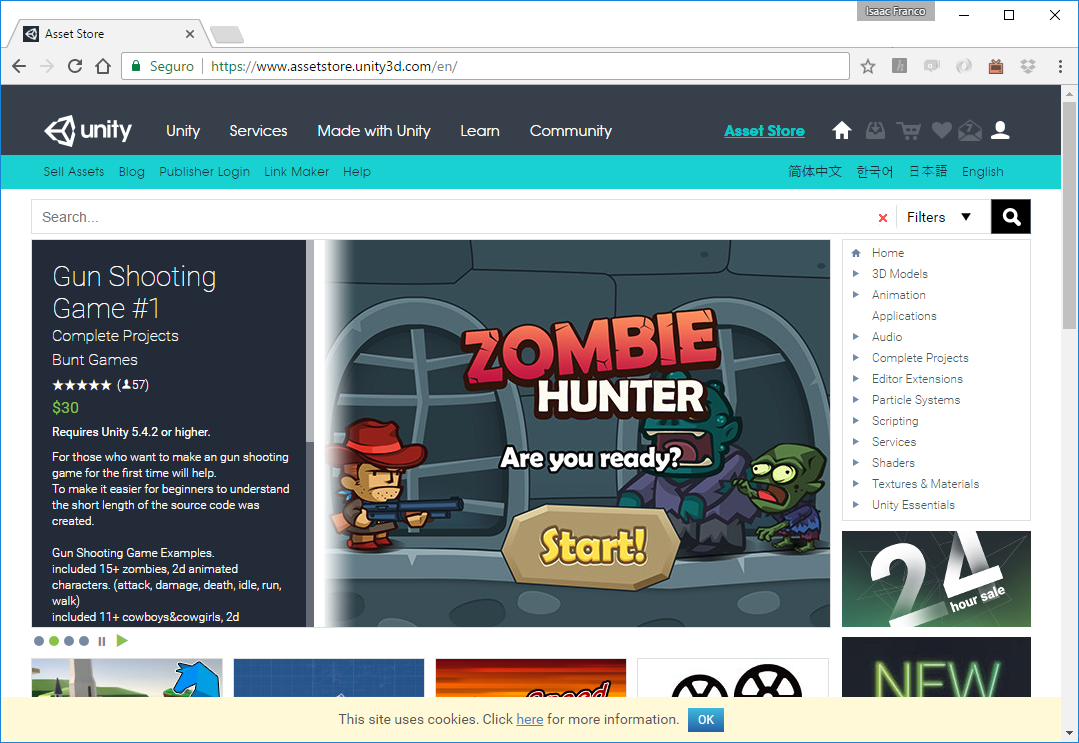The image size is (1079, 743).
Task: Click the Unity logo in the header
Action: tap(88, 130)
